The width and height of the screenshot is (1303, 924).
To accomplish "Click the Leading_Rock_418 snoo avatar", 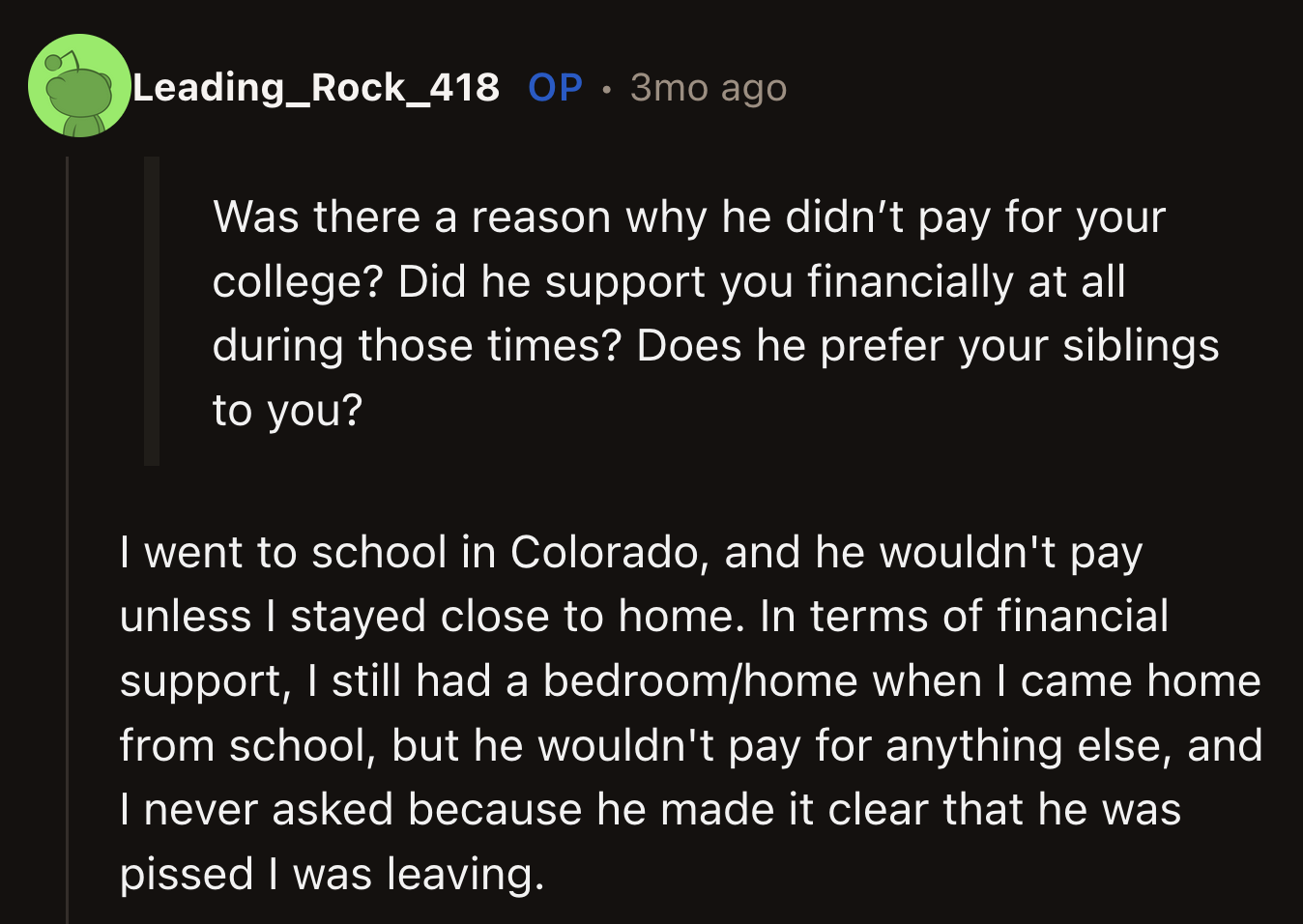I will click(x=78, y=83).
